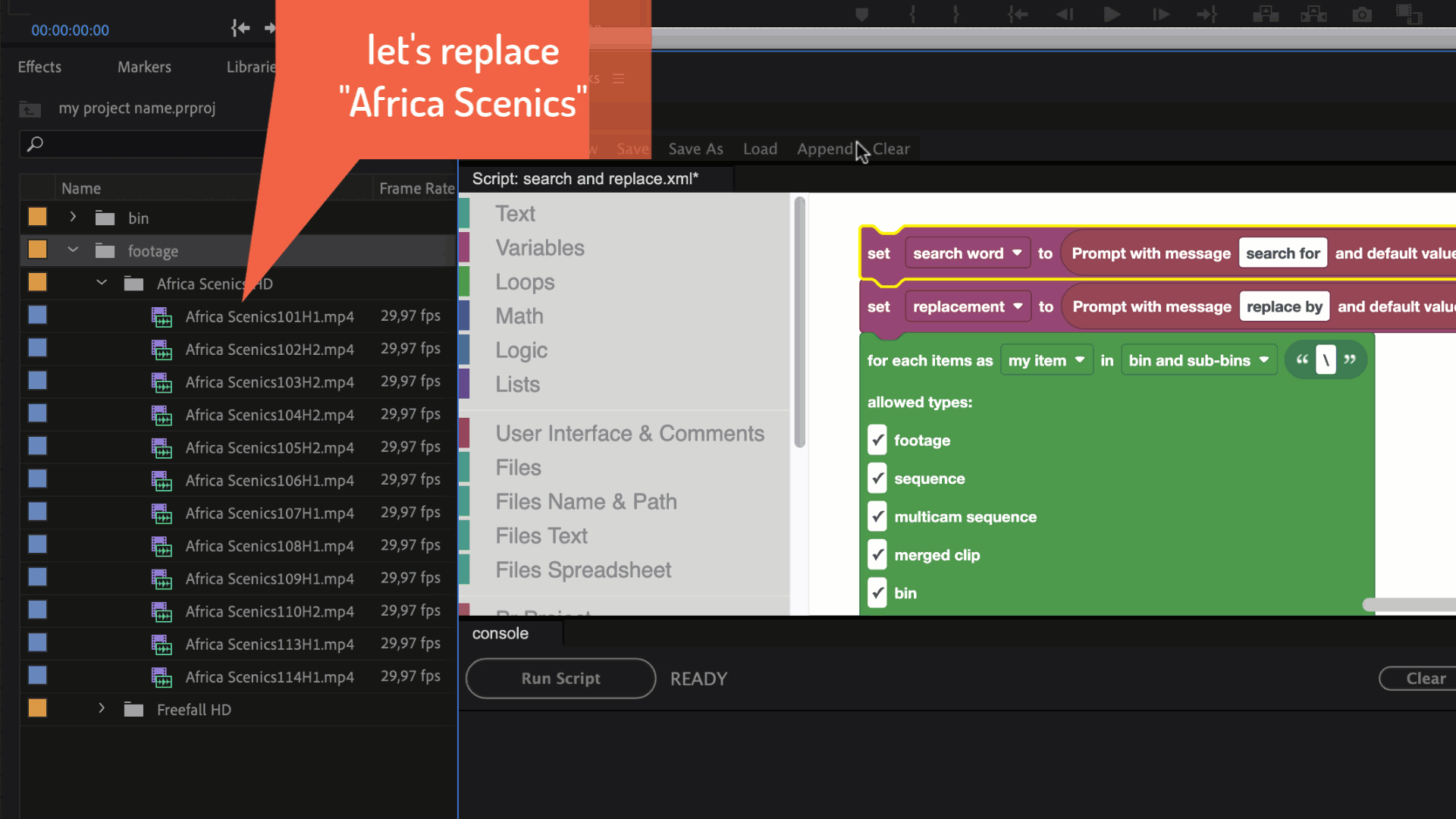The height and width of the screenshot is (819, 1456).
Task: Click the Go to In arrow icon near the timecode
Action: (240, 28)
